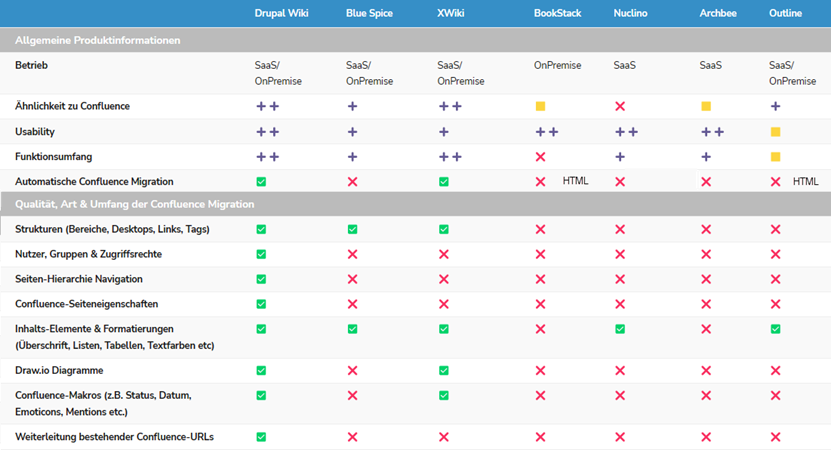Collapse the Qualität, Art & Umfang section header

coord(135,204)
